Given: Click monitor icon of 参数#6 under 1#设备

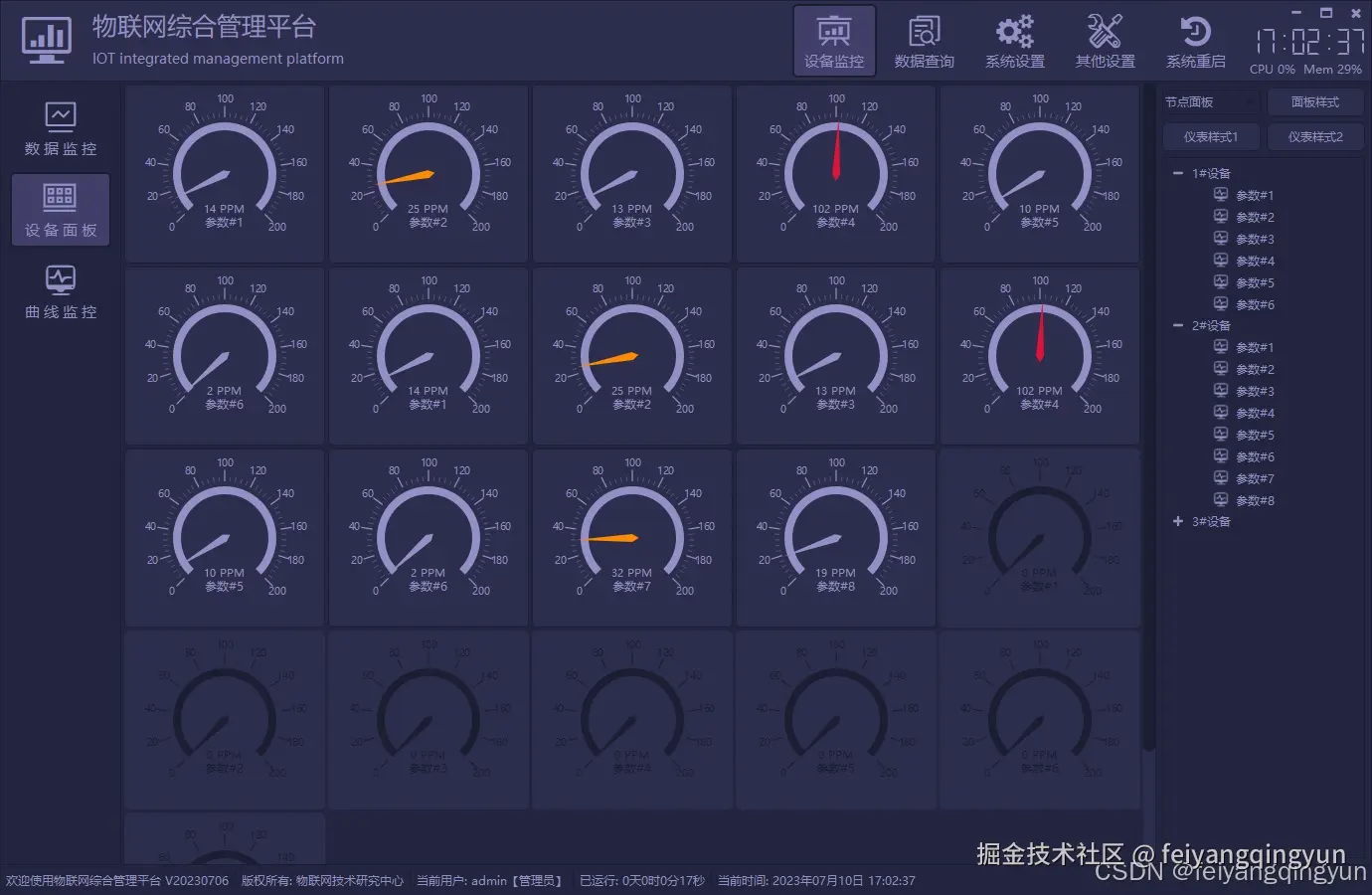Looking at the screenshot, I should coord(1221,304).
